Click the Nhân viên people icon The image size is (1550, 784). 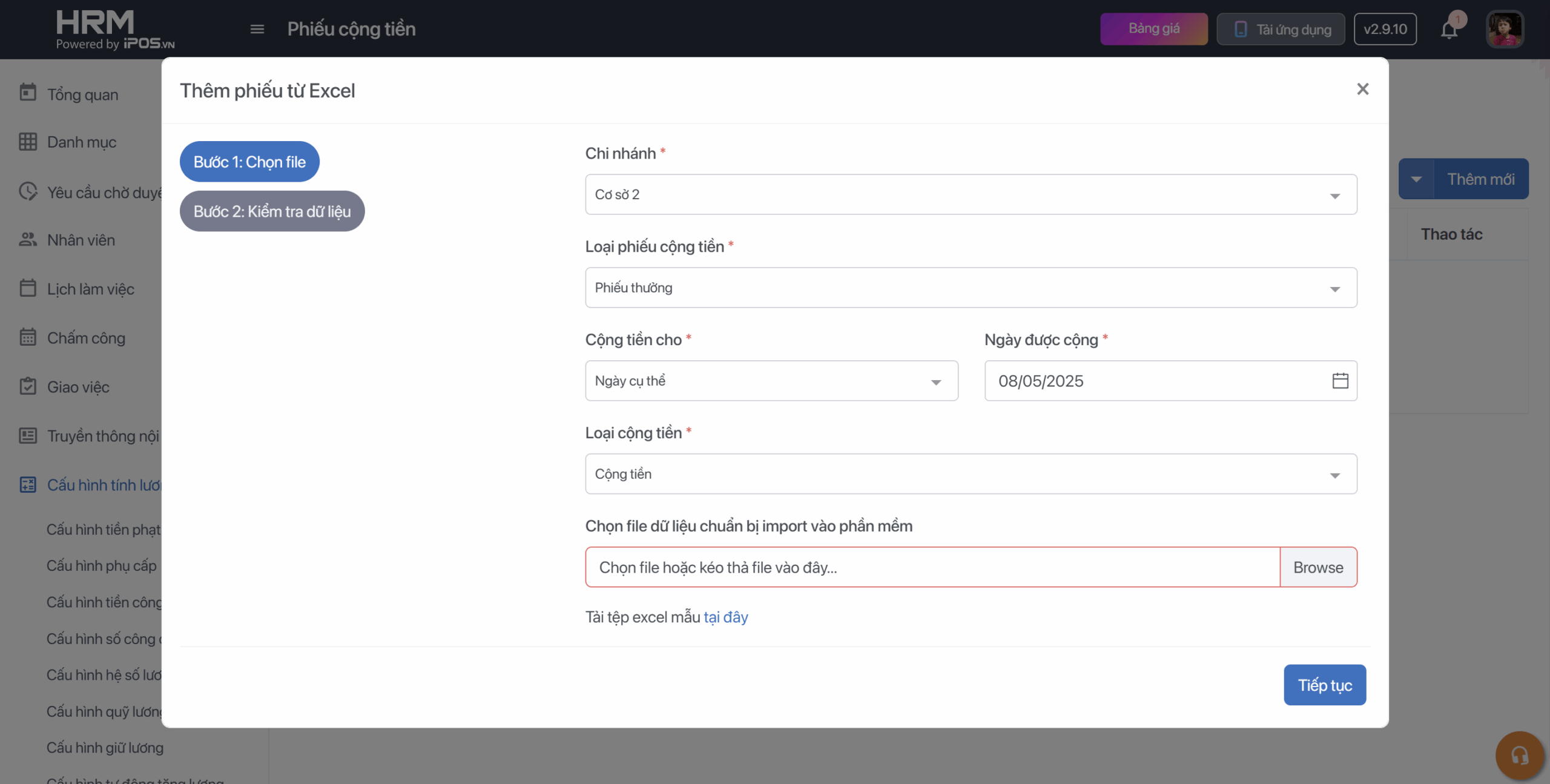pos(28,240)
